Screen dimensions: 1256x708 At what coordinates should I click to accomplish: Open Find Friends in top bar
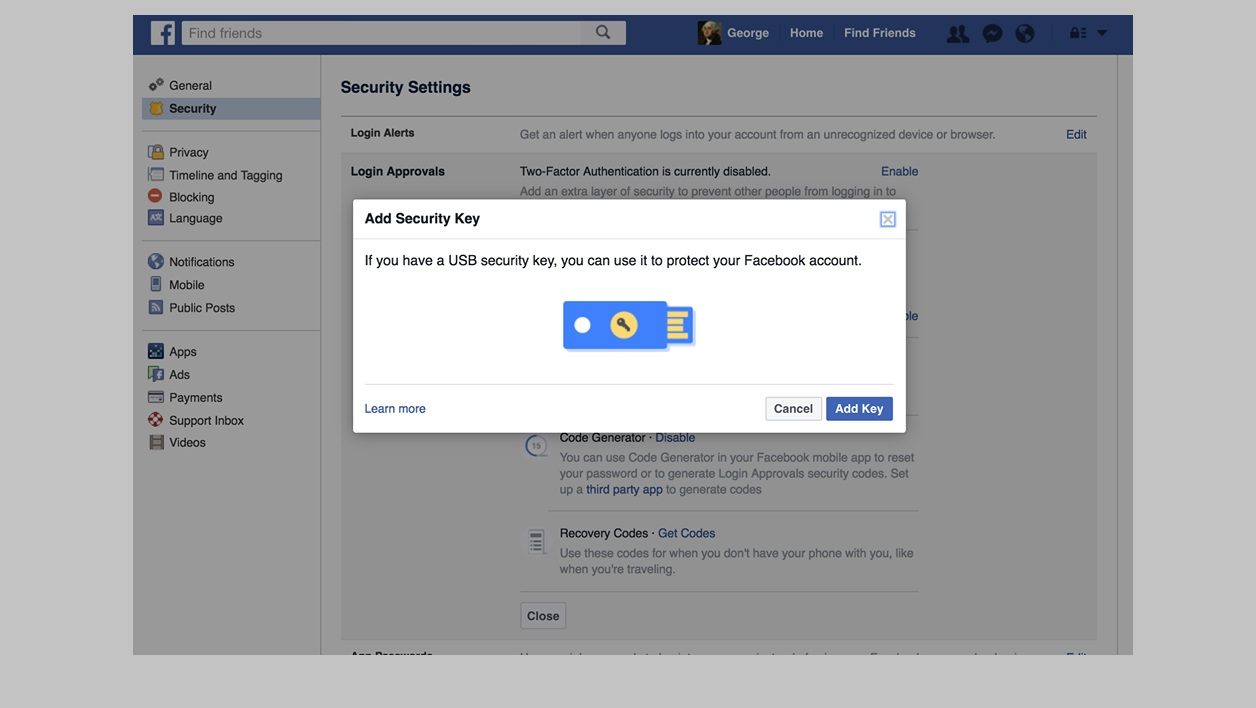[880, 33]
